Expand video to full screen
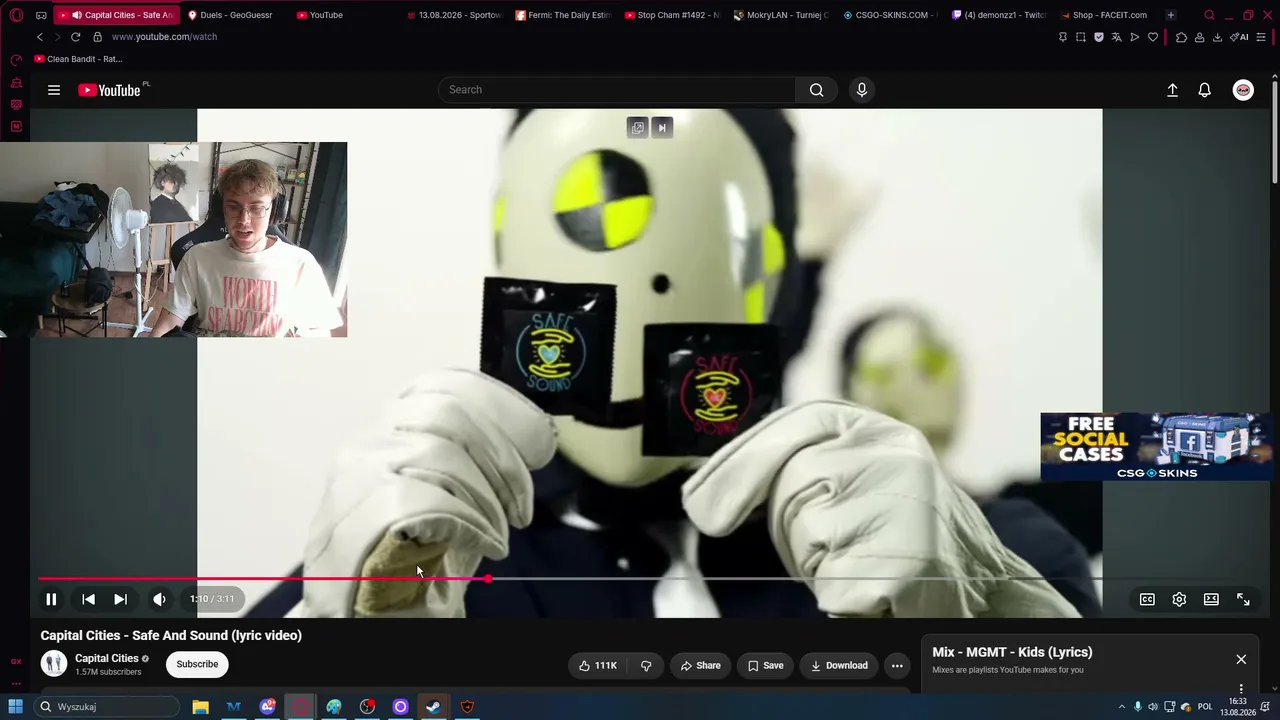The height and width of the screenshot is (720, 1280). click(1243, 599)
